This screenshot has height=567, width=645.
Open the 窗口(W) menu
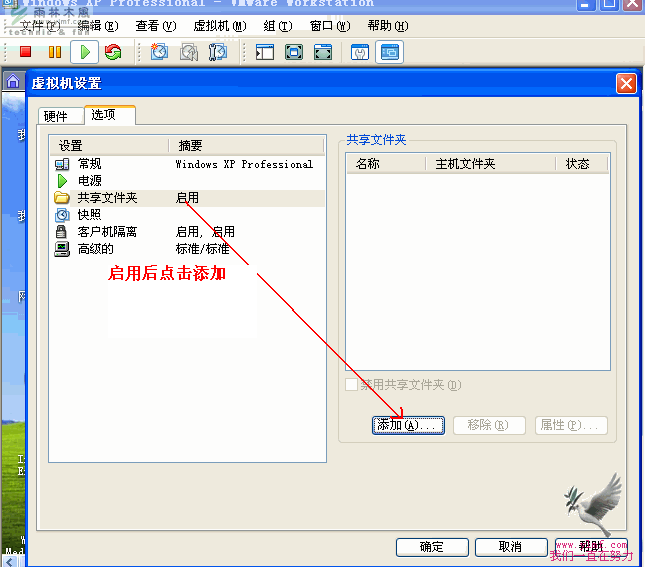coord(330,26)
